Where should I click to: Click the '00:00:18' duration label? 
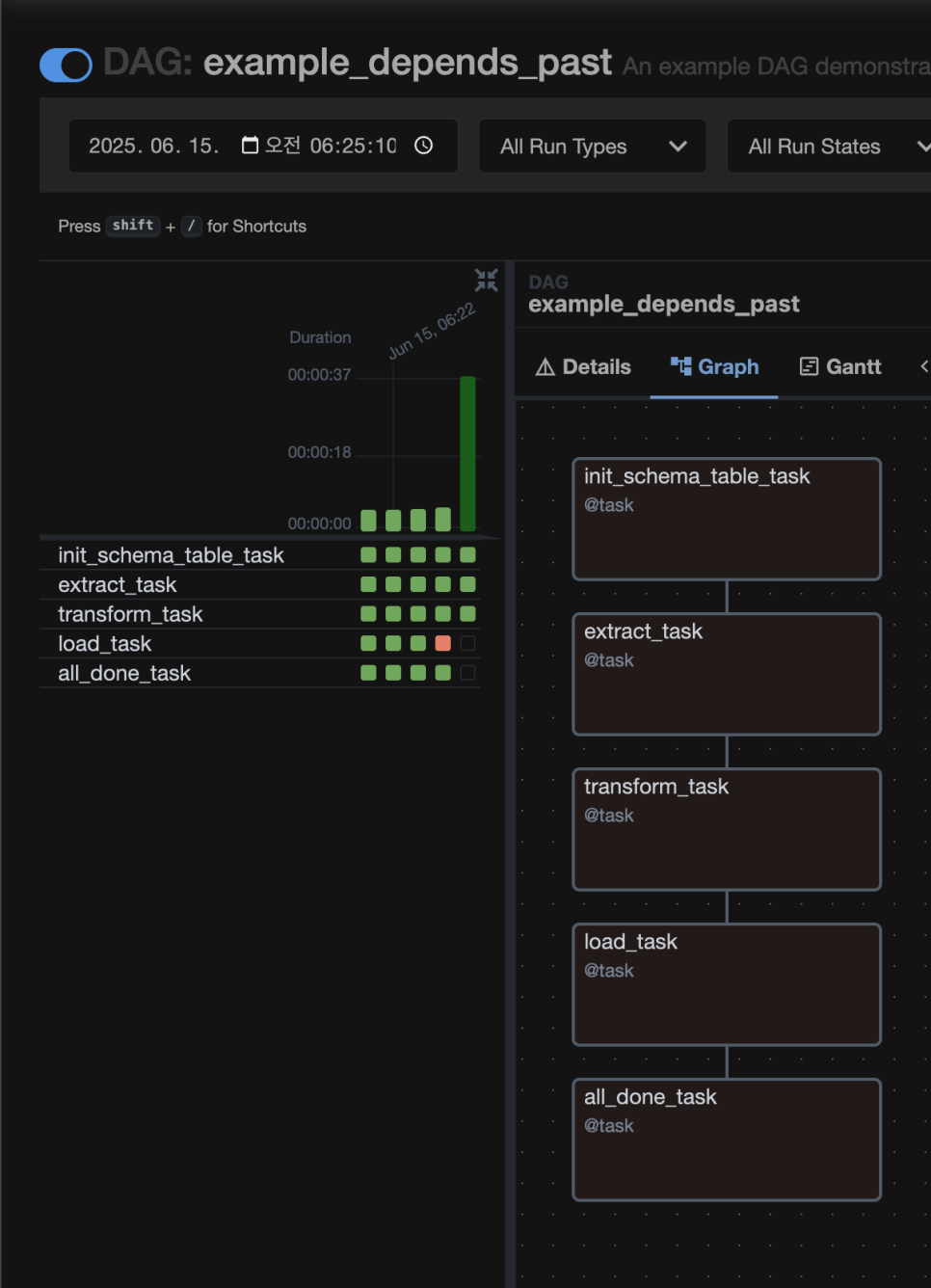pos(319,453)
